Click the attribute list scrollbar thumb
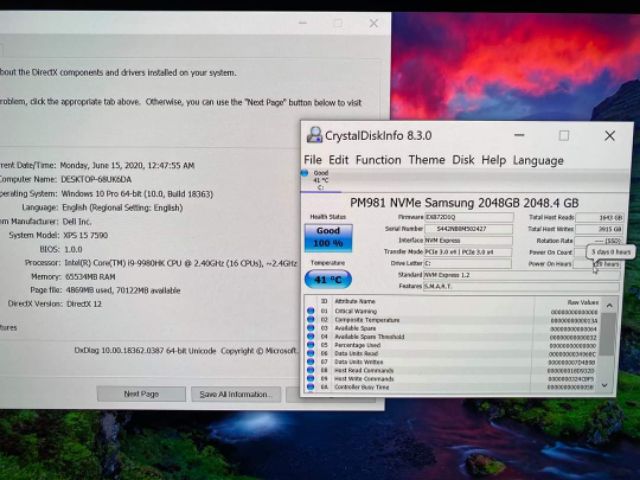The image size is (640, 480). tap(608, 334)
